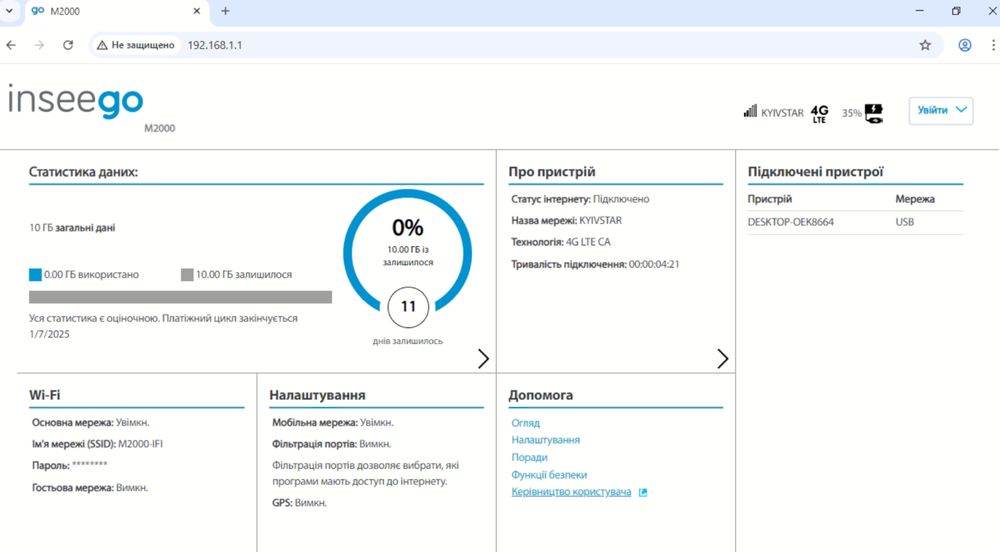Viewport: 1000px width, 552px height.
Task: Click the masked Wi-Fi password value
Action: click(x=89, y=465)
